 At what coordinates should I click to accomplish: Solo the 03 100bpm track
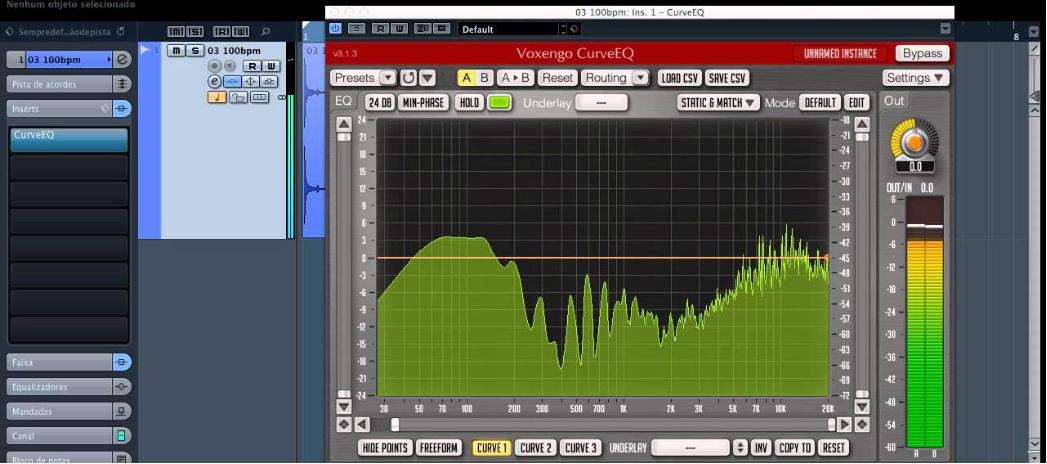coord(195,50)
